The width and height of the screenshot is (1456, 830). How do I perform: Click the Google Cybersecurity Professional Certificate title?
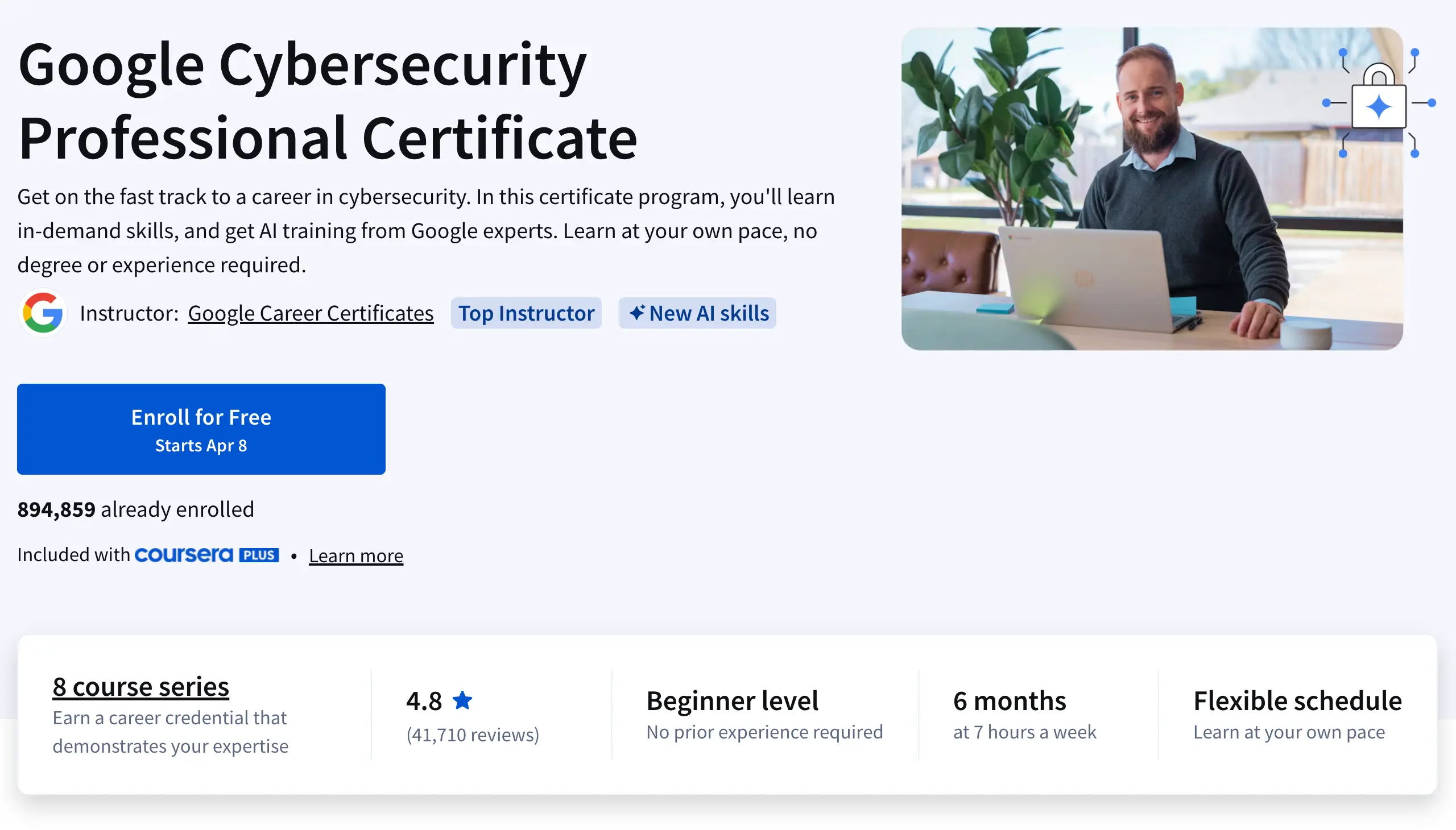328,101
